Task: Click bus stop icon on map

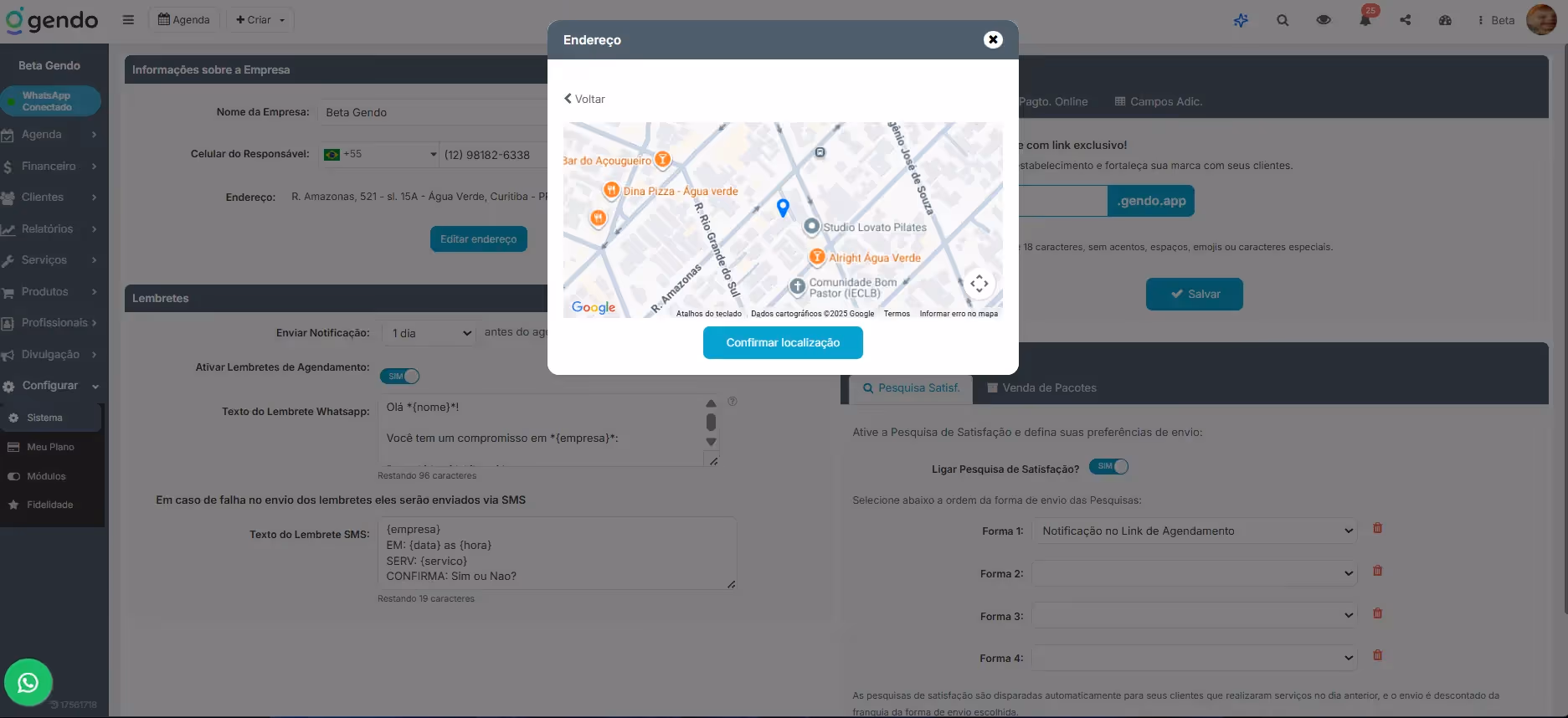Action: (820, 152)
